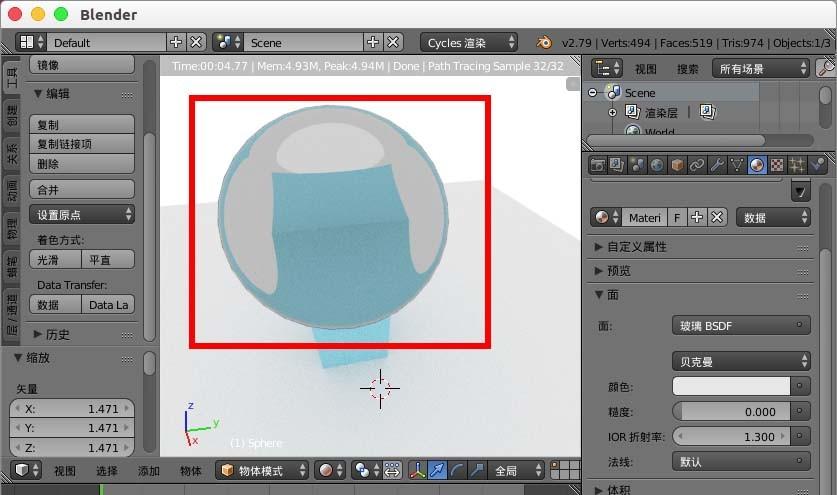Screen dimensions: 837x495
Task: Open the Physics properties tab
Action: tap(817, 165)
